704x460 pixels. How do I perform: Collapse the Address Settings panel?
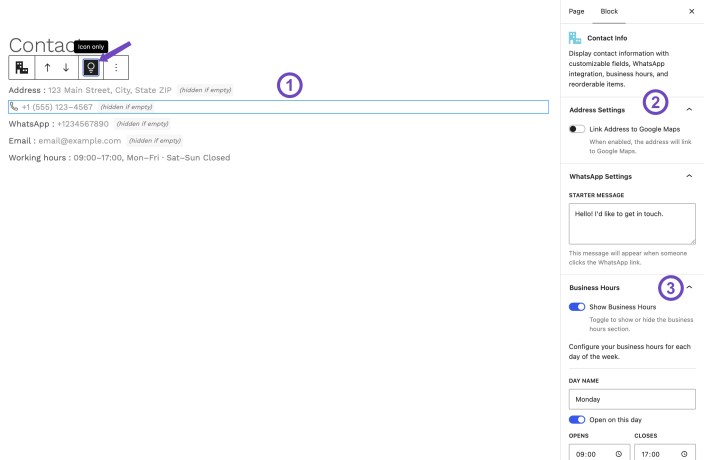[689, 110]
